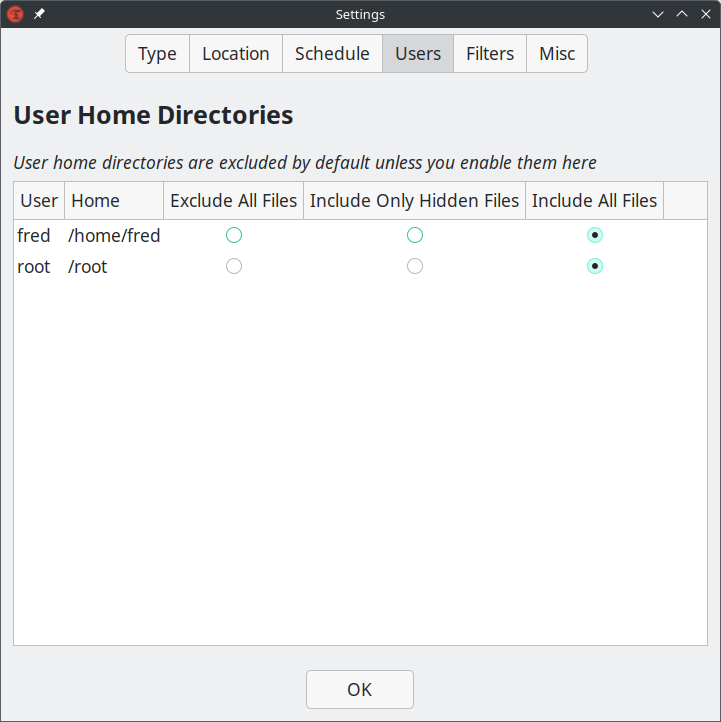Choose Include Only Hidden Files for root
The height and width of the screenshot is (722, 721).
[415, 266]
